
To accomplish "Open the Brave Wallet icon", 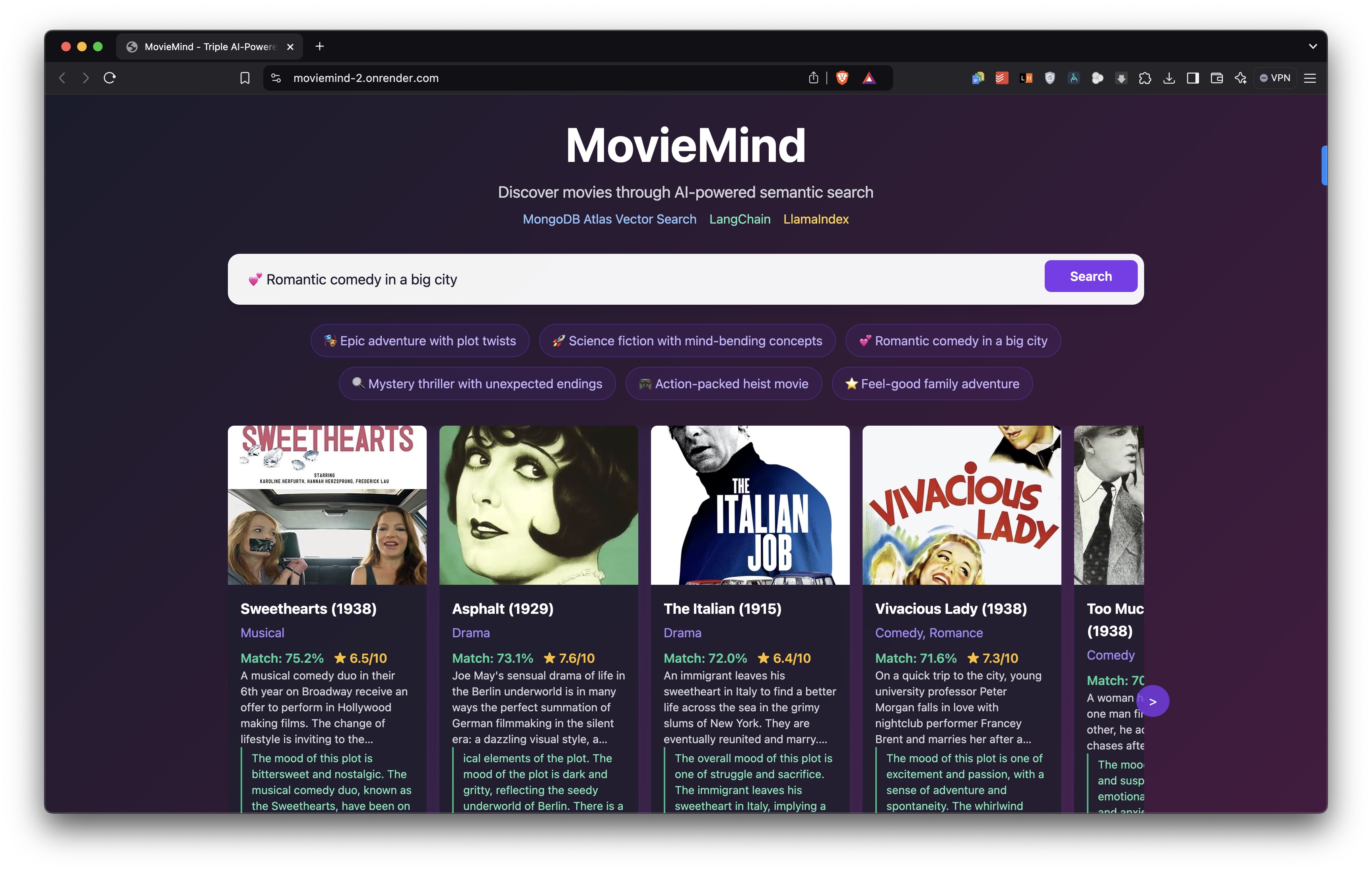I will point(1217,78).
